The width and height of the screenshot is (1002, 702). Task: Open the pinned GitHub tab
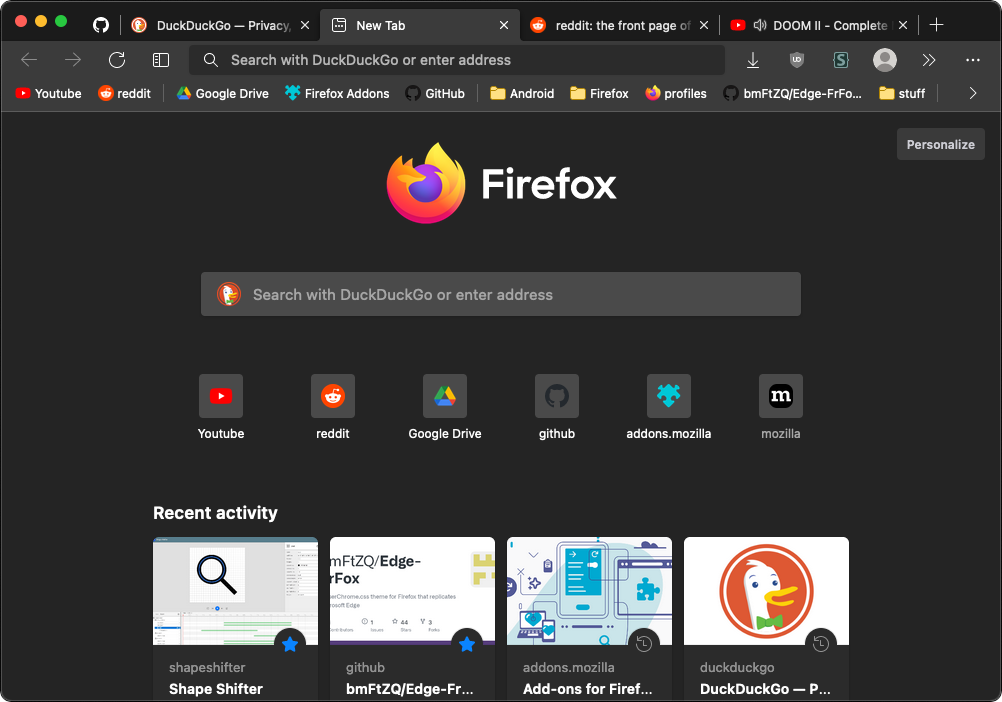101,26
